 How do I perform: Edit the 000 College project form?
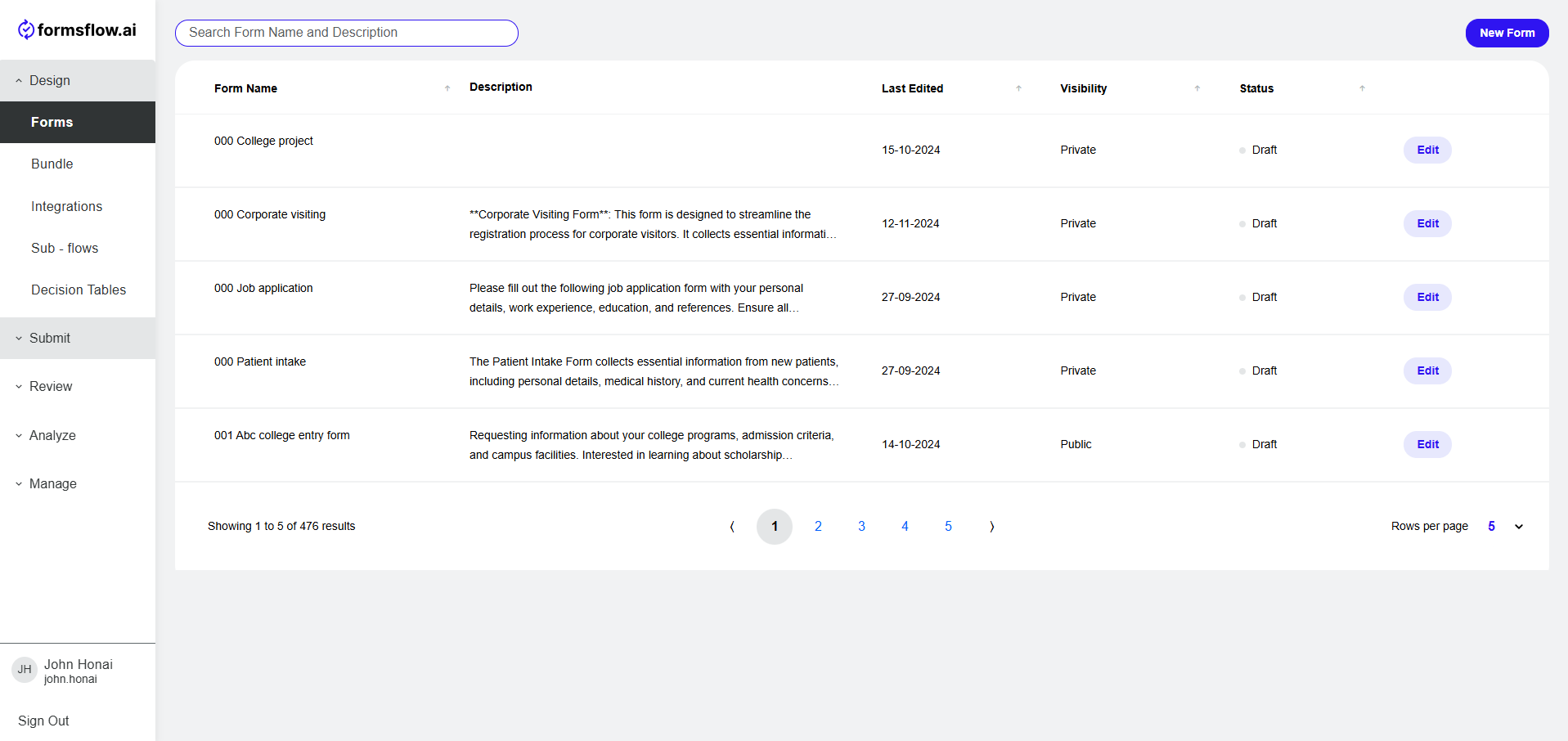coord(1427,150)
